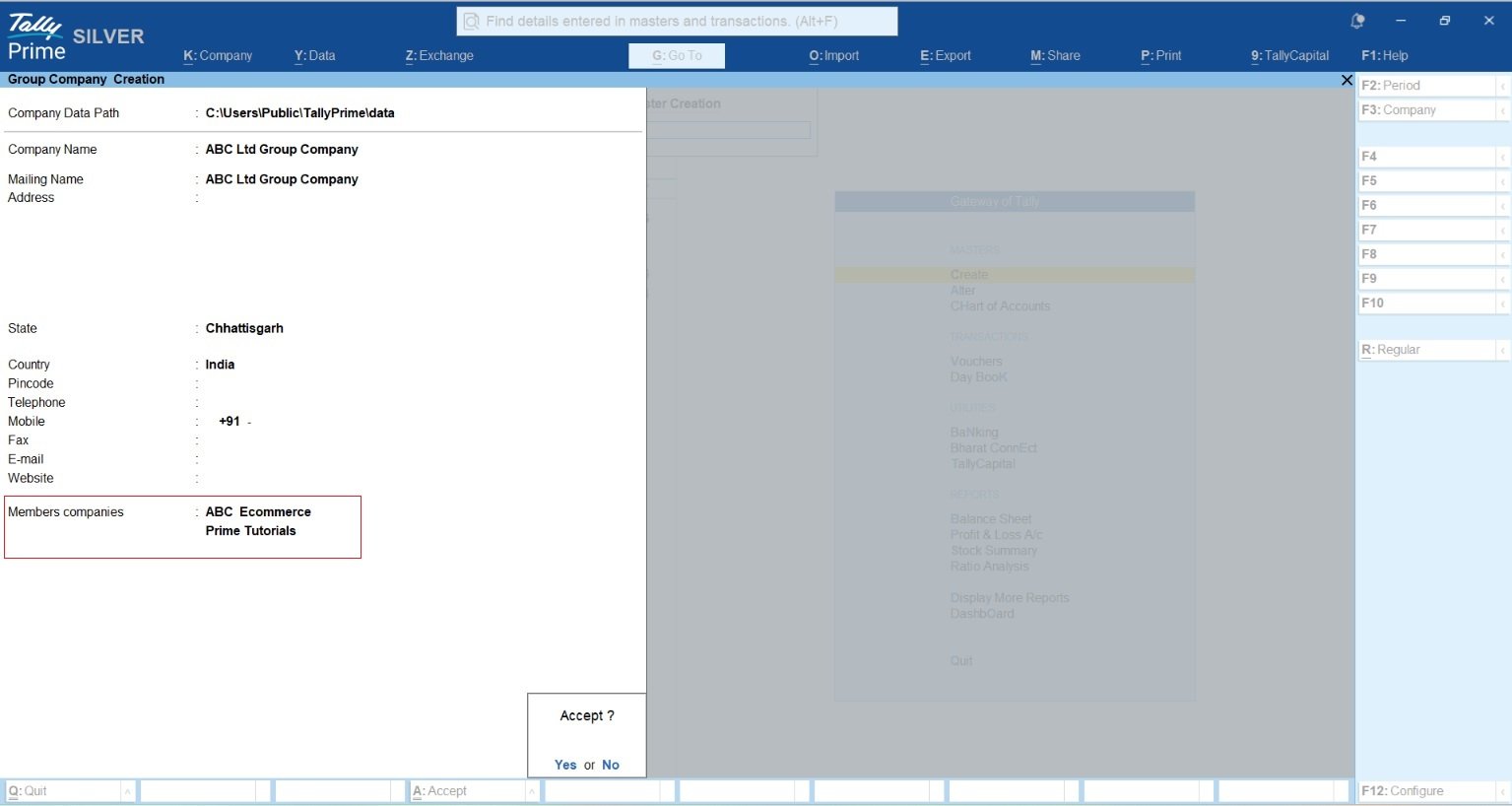Click Ratio Analysis in Gateway of Tally
Image resolution: width=1512 pixels, height=806 pixels.
(989, 567)
